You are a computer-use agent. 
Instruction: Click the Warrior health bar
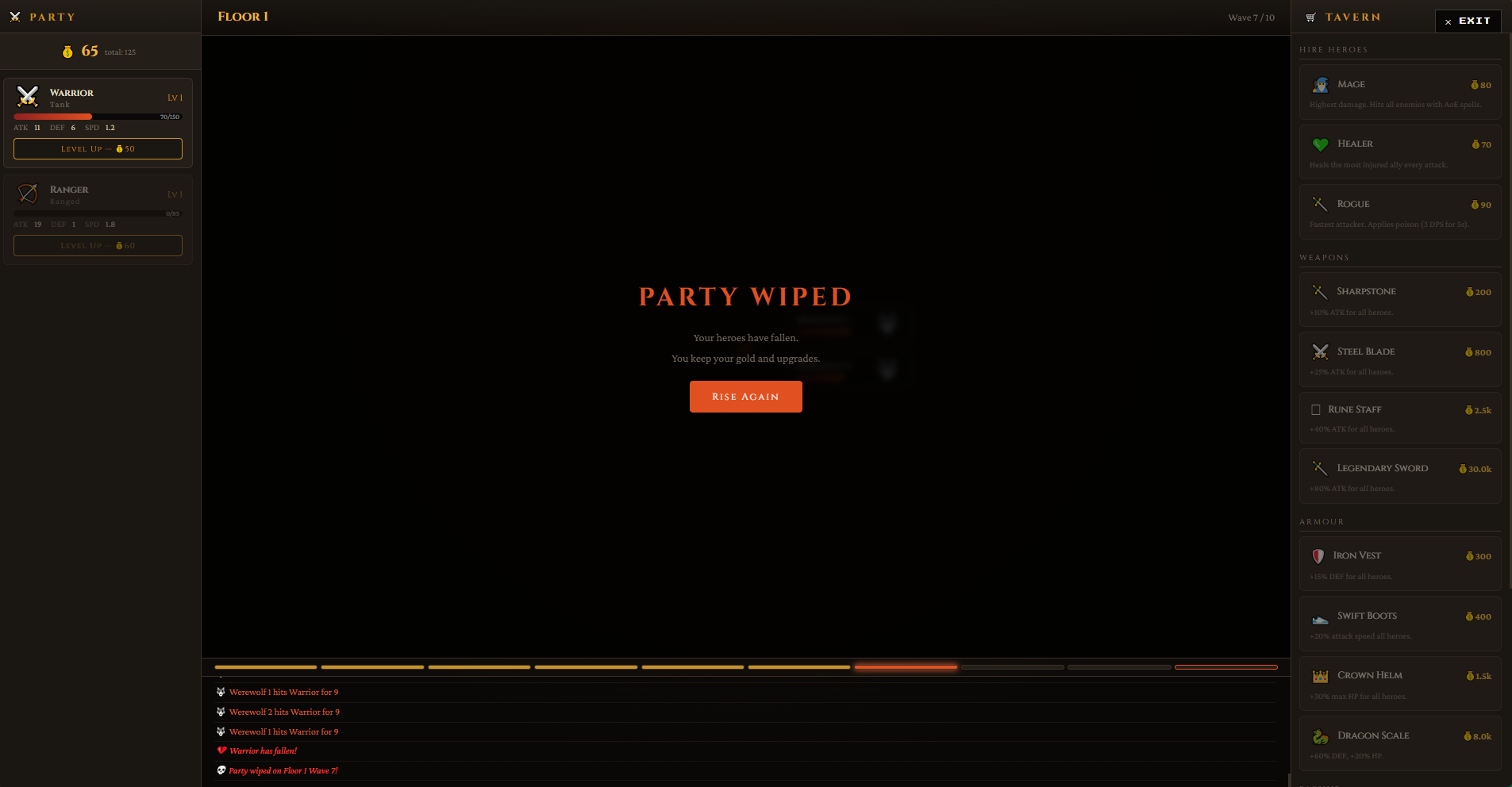pyautogui.click(x=98, y=117)
